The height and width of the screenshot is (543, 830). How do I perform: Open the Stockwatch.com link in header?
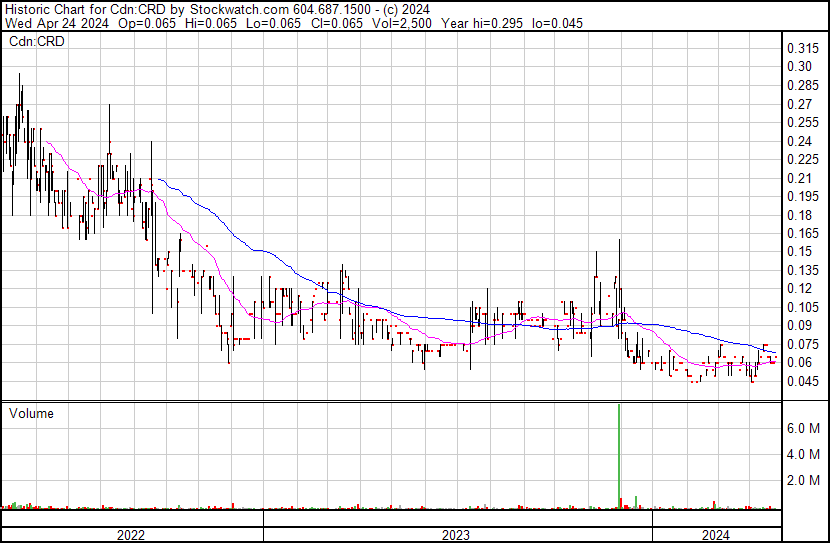(236, 8)
